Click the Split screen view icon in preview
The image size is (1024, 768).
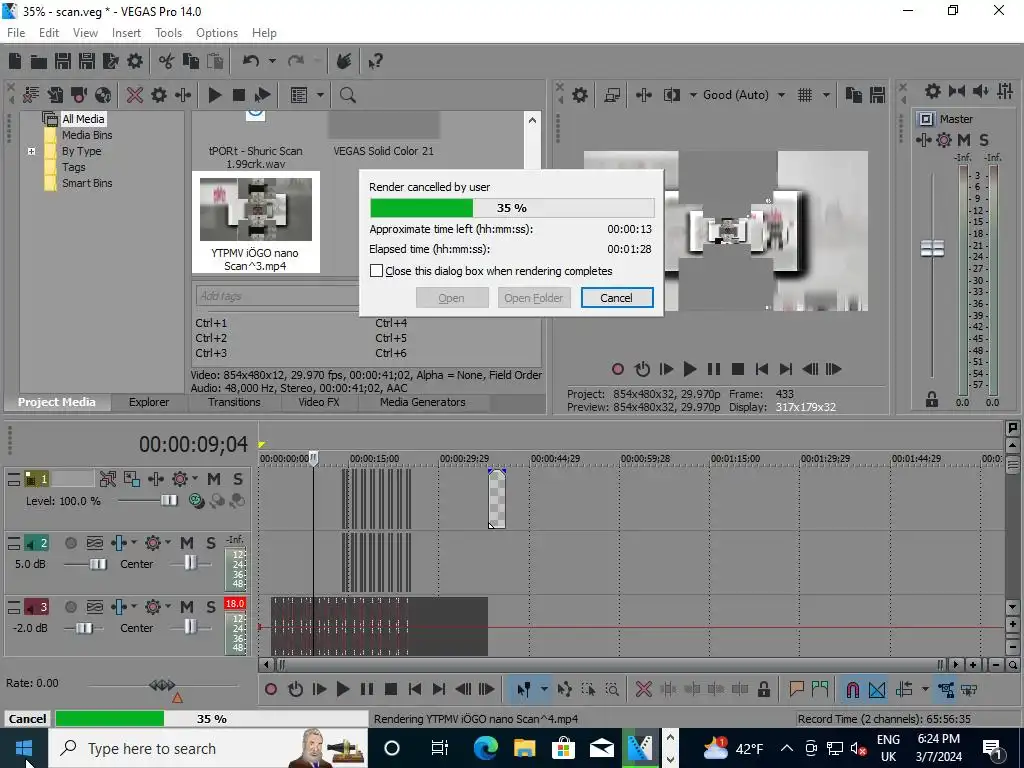point(672,95)
